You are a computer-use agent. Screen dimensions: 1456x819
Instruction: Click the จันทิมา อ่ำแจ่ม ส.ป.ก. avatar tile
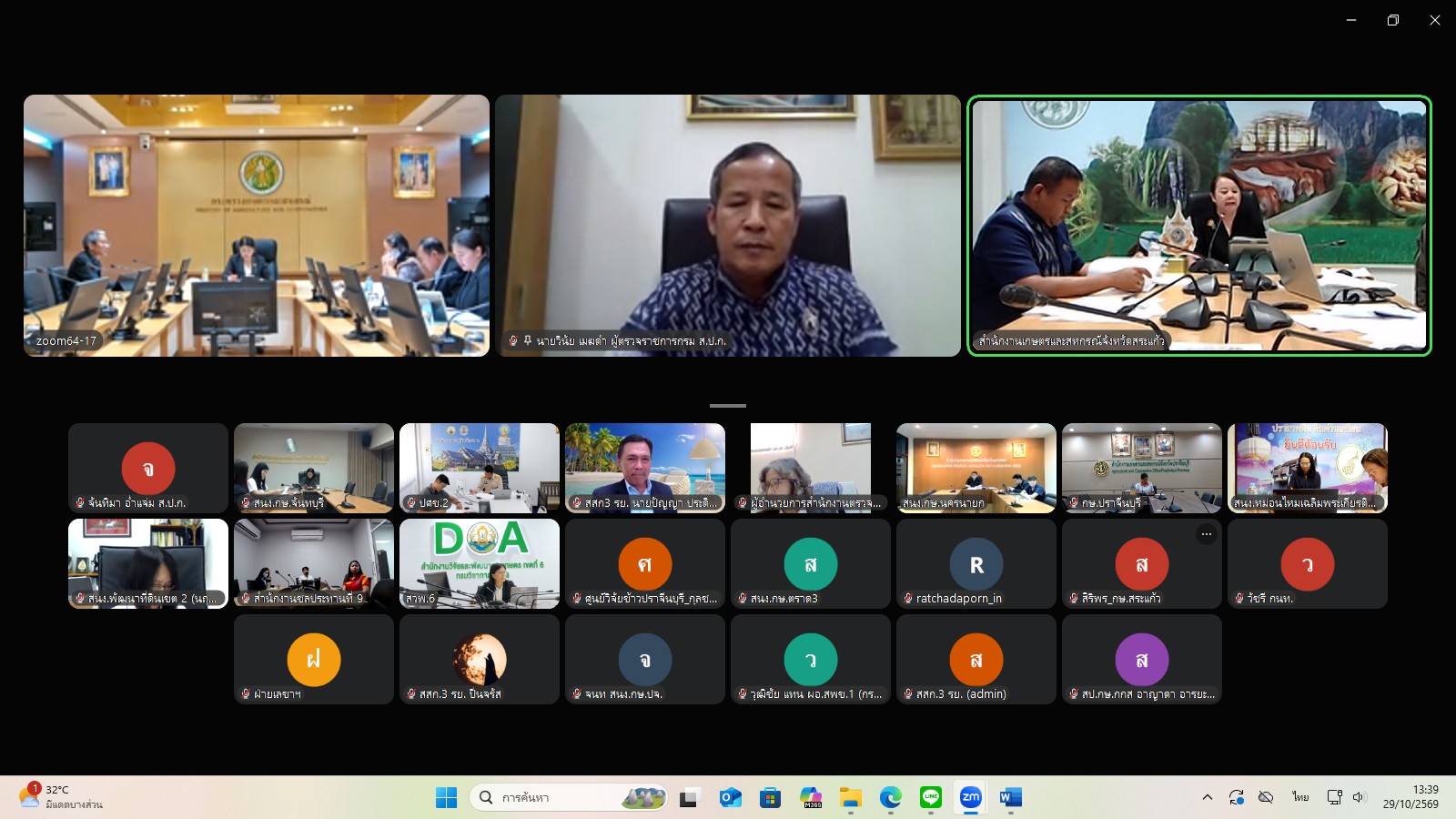tap(148, 468)
